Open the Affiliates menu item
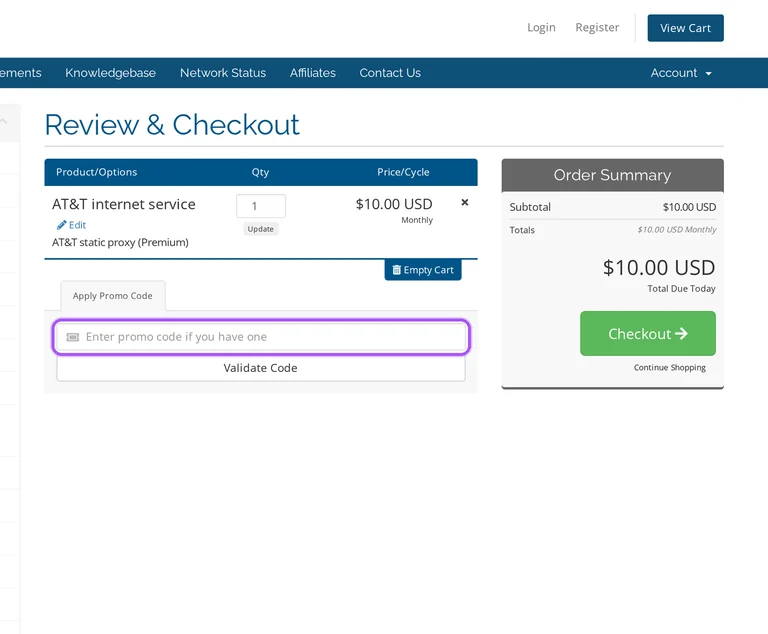This screenshot has height=634, width=768. (x=312, y=73)
